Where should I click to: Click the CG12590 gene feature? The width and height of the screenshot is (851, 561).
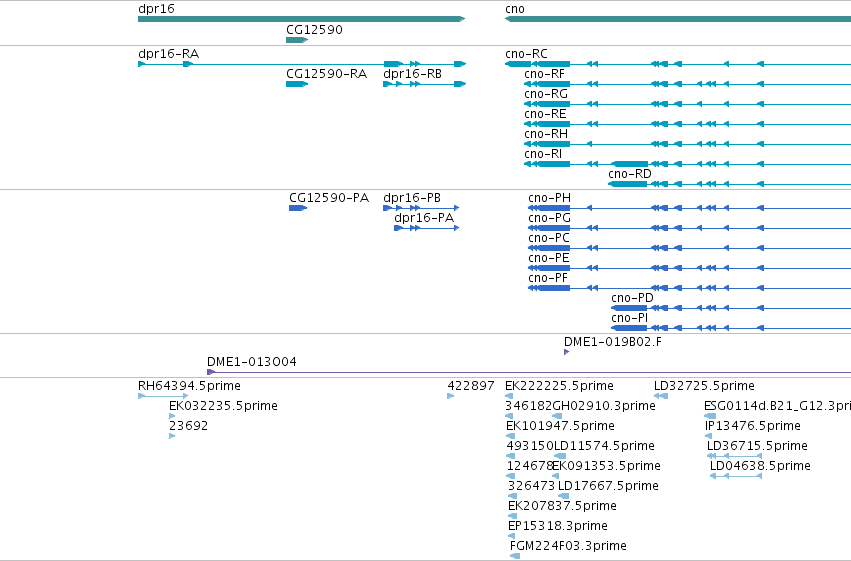pyautogui.click(x=297, y=40)
